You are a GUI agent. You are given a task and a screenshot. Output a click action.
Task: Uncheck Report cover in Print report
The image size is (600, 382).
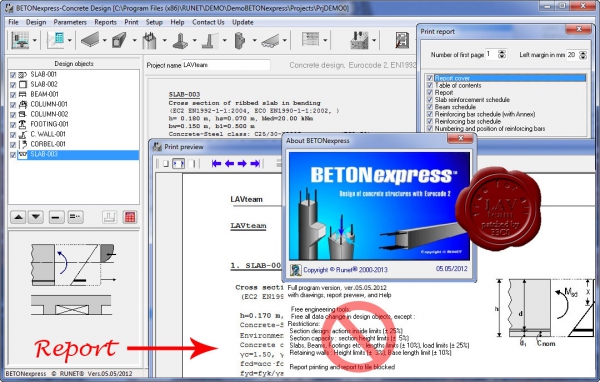[430, 78]
